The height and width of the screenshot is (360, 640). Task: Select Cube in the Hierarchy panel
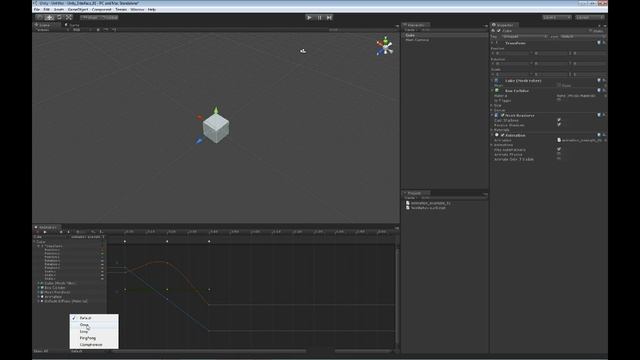point(444,36)
